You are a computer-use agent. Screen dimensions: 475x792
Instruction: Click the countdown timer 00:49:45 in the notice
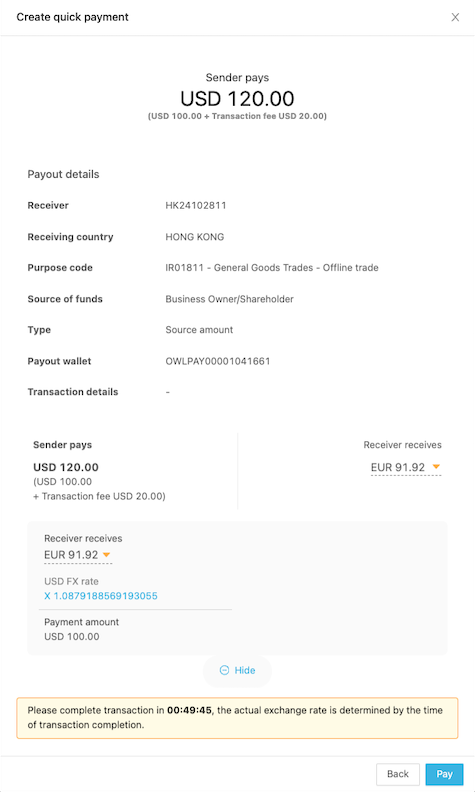click(x=189, y=710)
